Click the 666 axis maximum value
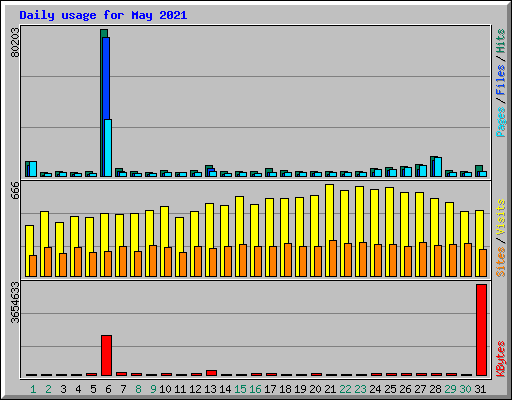 click(15, 190)
